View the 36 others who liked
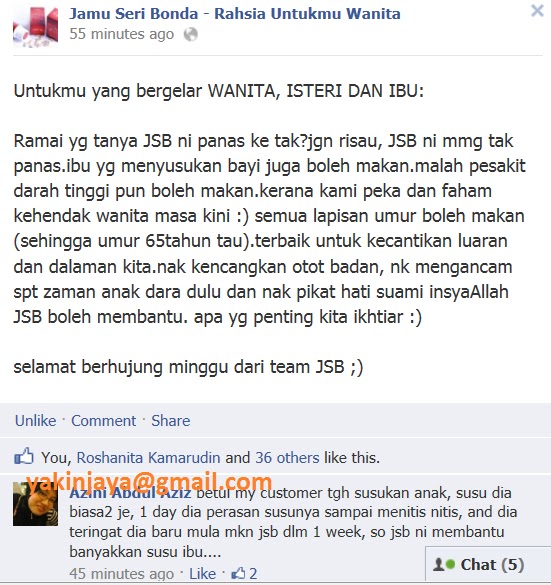The height and width of the screenshot is (585, 551). (x=287, y=458)
